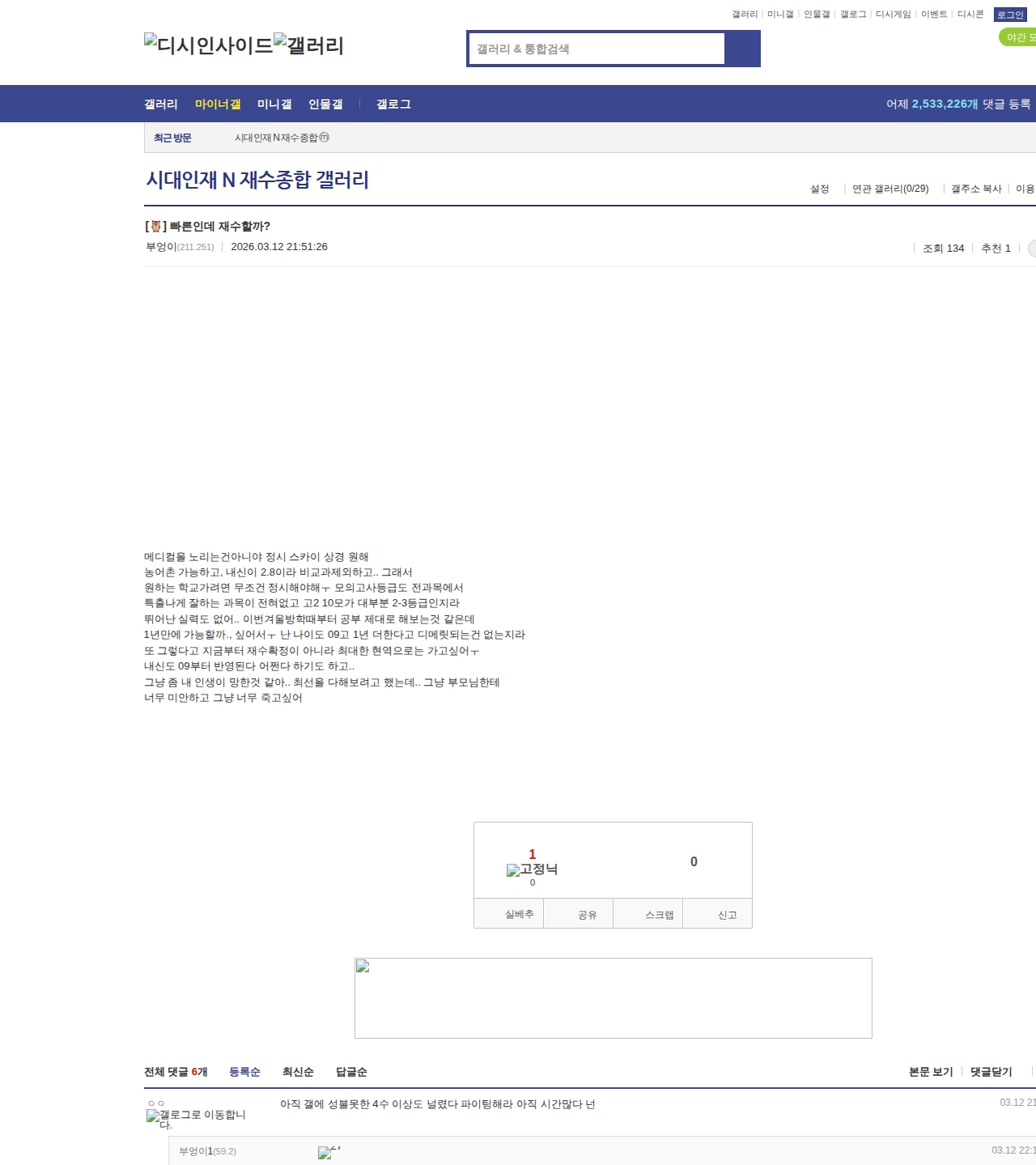The height and width of the screenshot is (1165, 1036).
Task: Open the 갤로그 navigation tab
Action: [393, 104]
